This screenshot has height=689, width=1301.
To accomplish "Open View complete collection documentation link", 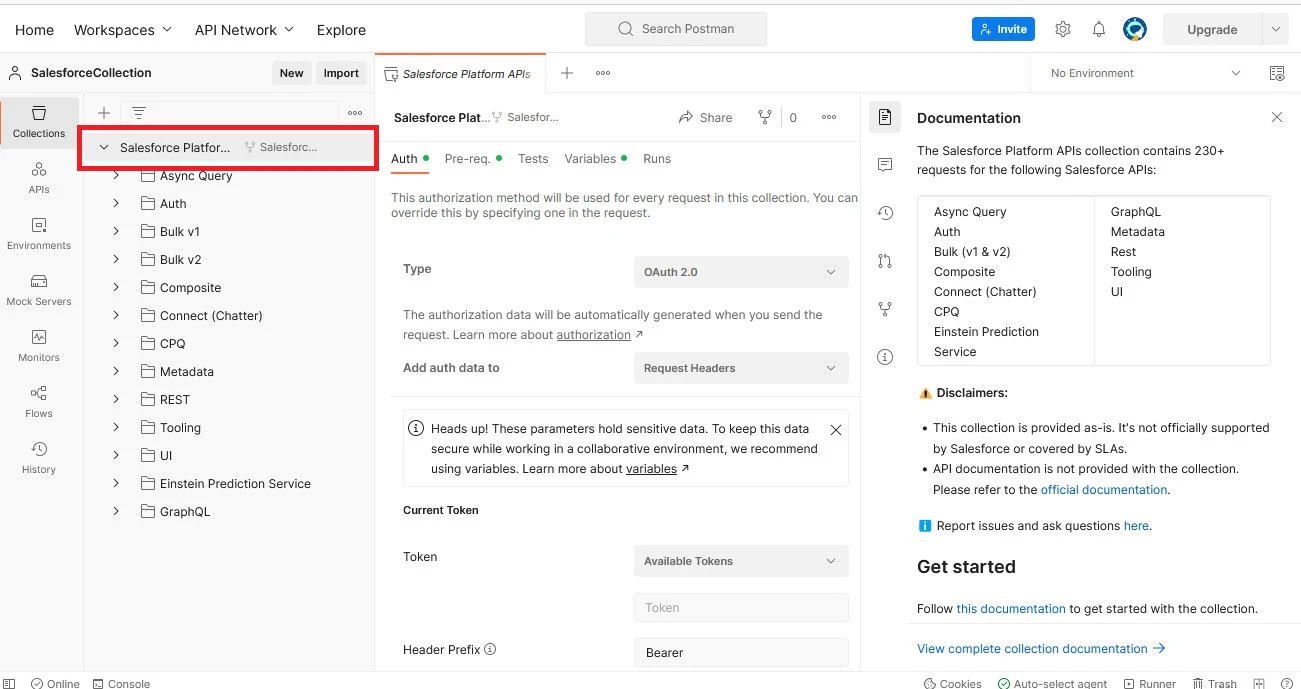I will [1041, 649].
